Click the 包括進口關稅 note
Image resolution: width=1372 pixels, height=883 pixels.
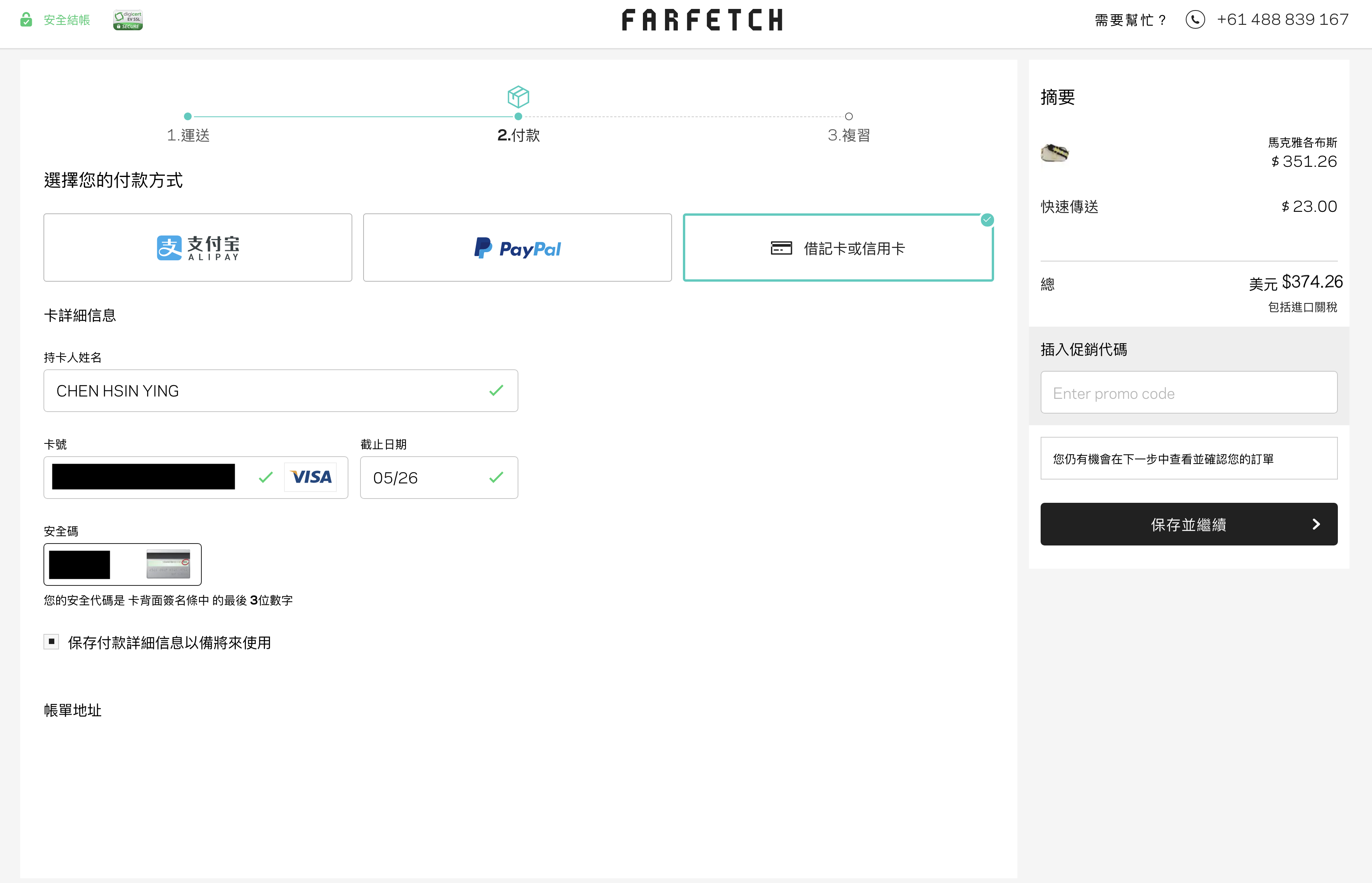tap(1303, 307)
